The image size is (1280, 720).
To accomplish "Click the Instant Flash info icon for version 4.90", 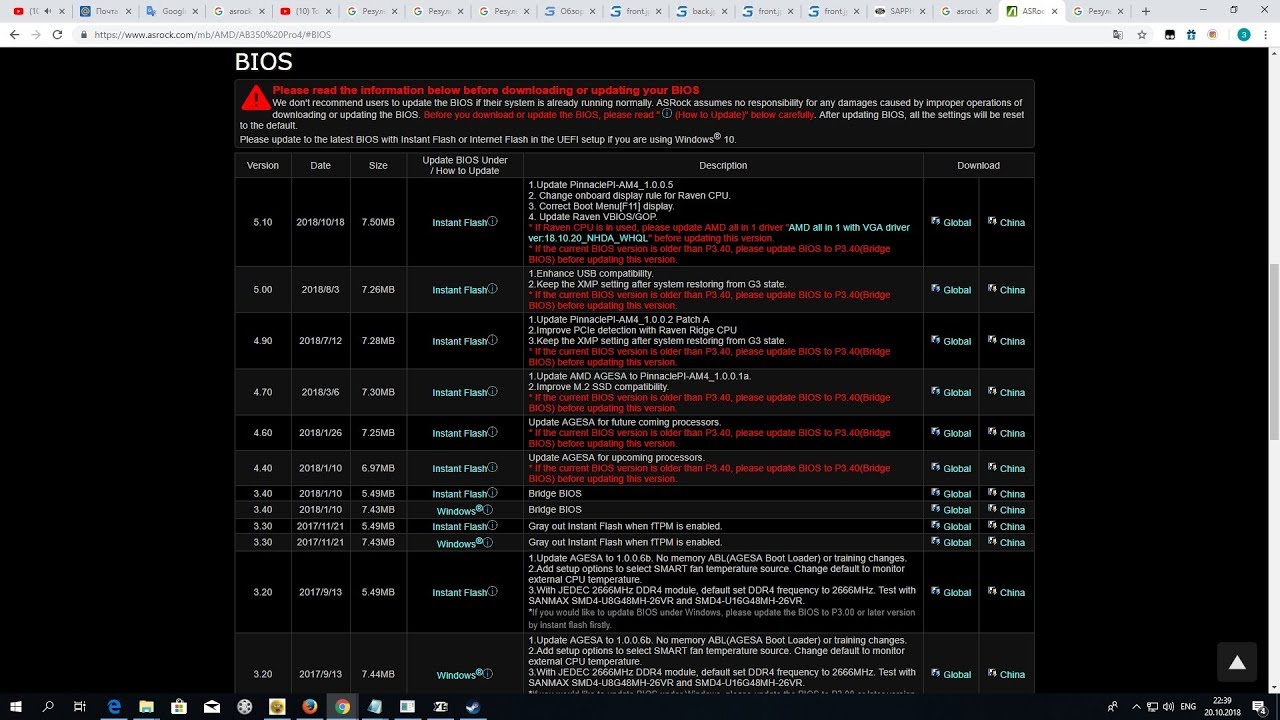I will (x=493, y=340).
